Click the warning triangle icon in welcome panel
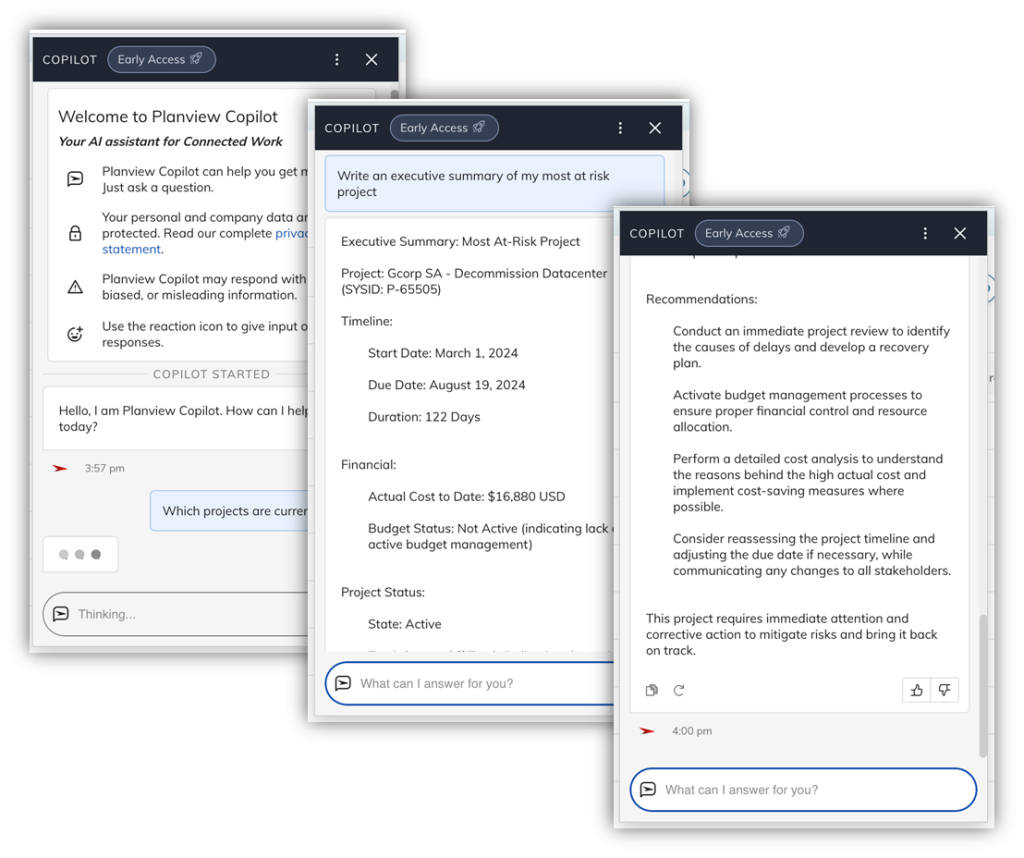 pos(75,287)
